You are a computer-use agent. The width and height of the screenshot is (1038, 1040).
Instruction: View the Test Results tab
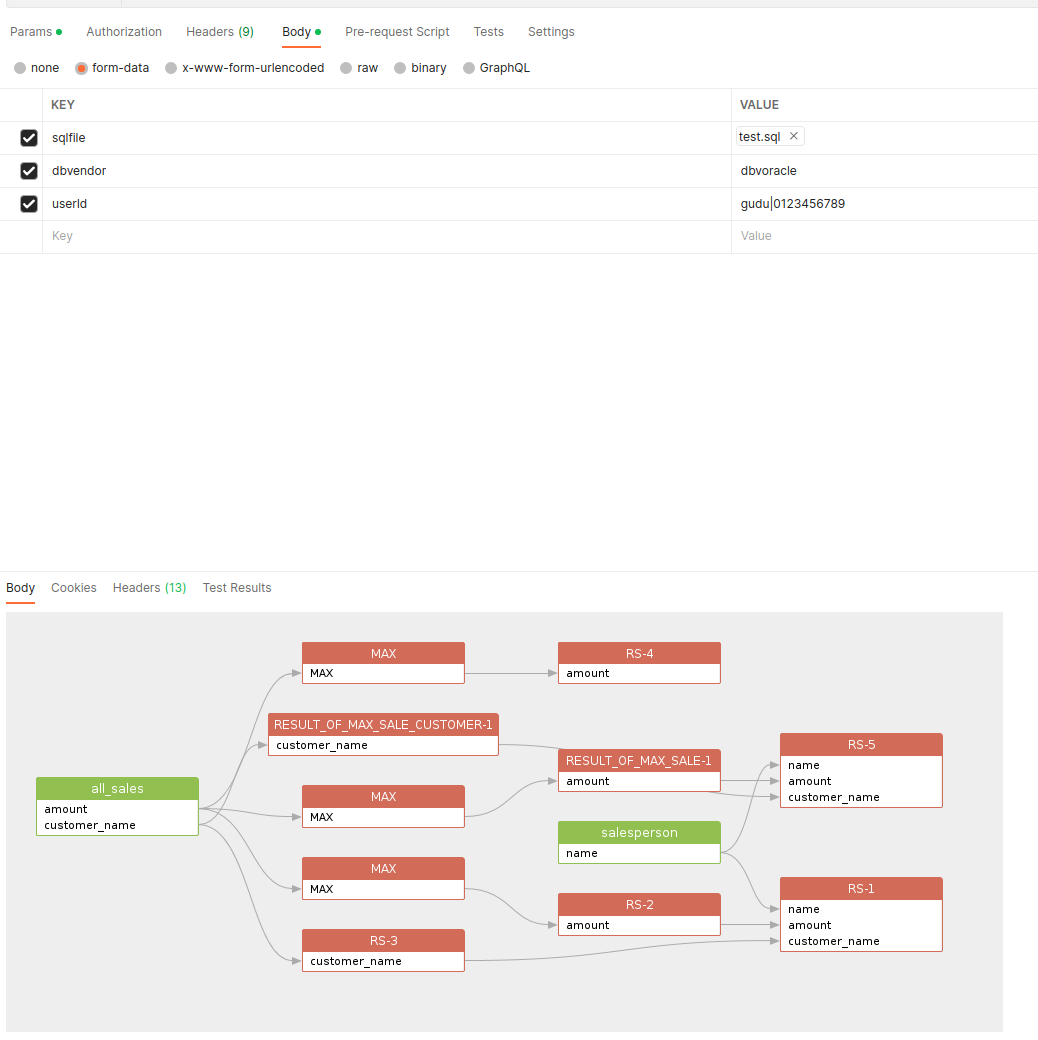(x=237, y=588)
